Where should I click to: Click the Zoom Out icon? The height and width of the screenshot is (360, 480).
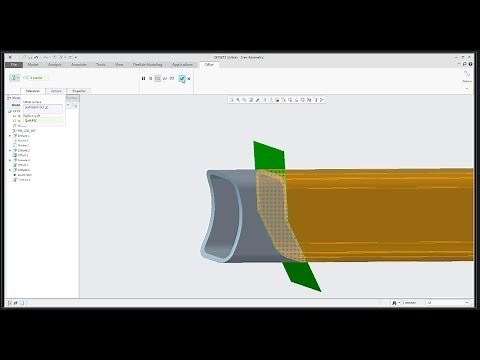244,100
